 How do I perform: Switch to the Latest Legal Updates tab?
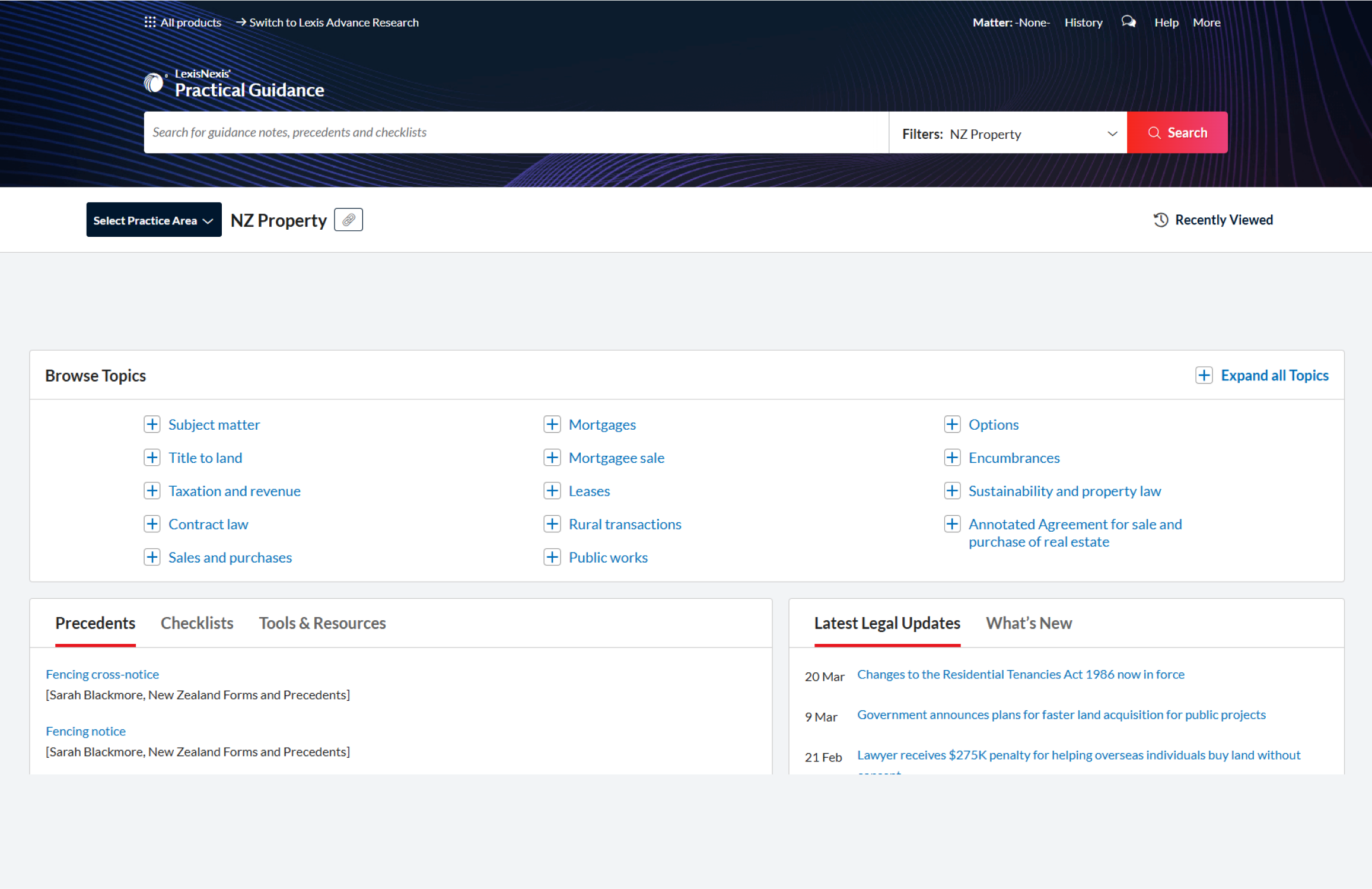887,623
